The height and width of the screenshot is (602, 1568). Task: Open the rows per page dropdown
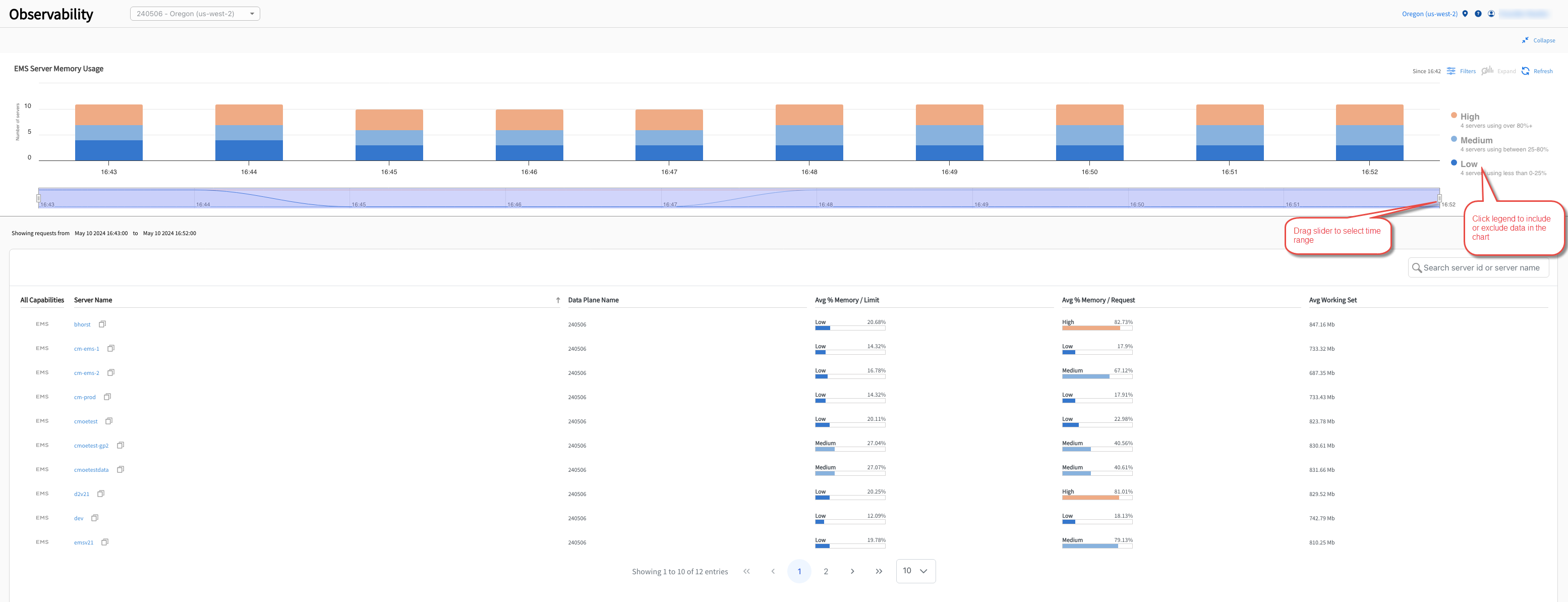(915, 571)
